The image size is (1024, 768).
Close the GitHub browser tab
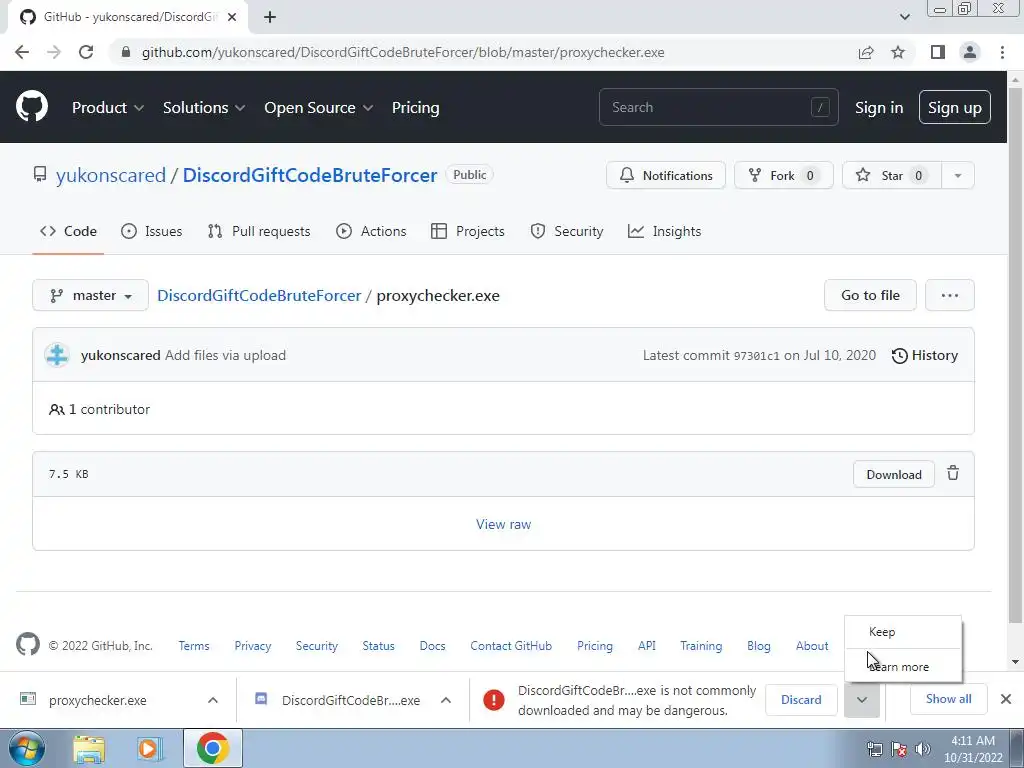point(232,17)
